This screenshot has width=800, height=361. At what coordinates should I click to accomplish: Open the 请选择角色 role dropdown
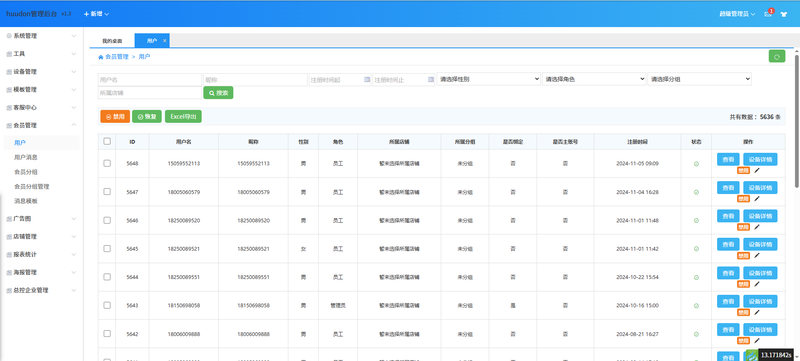click(594, 79)
